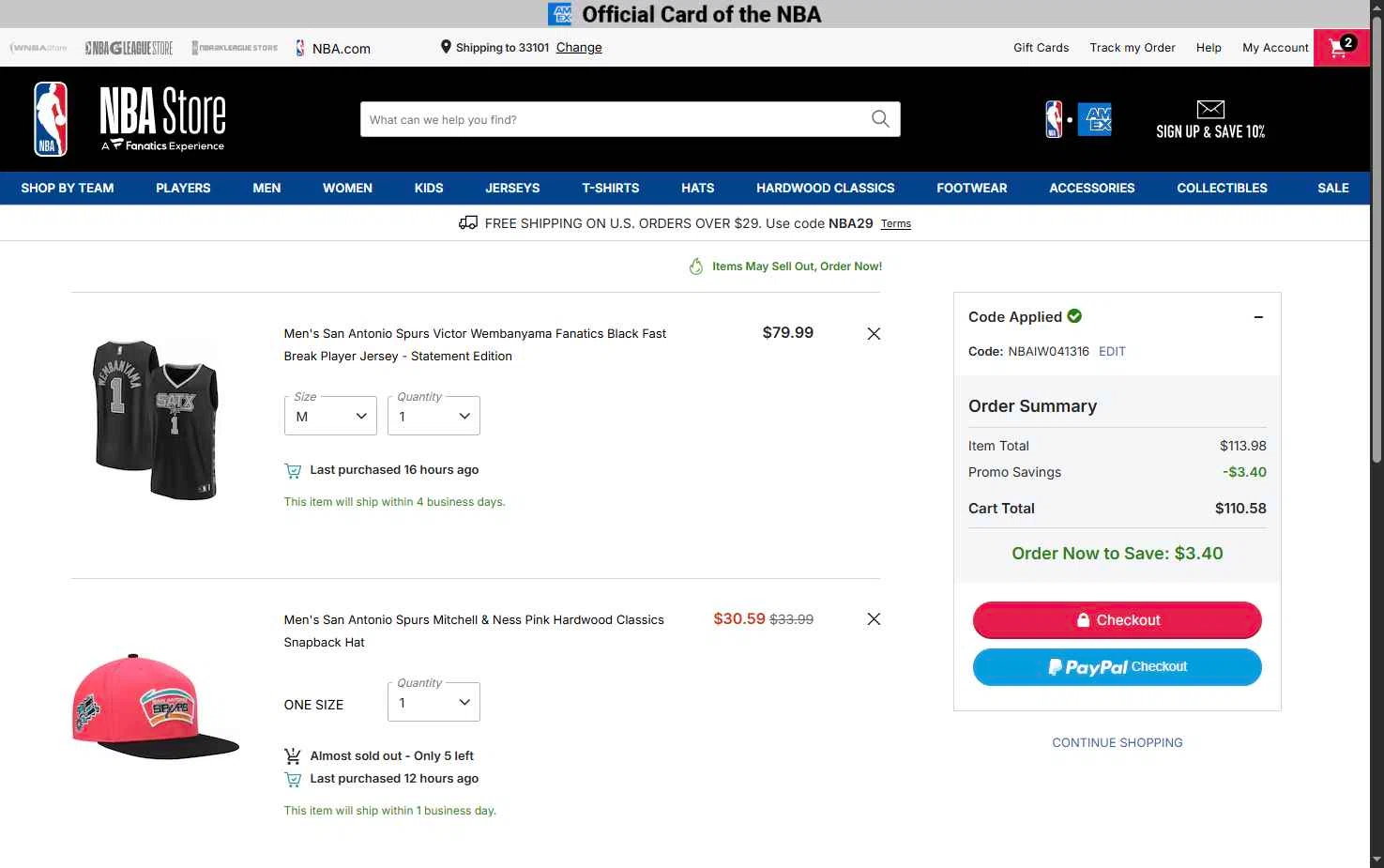Open the Sale menu
The height and width of the screenshot is (868, 1384).
pos(1332,188)
